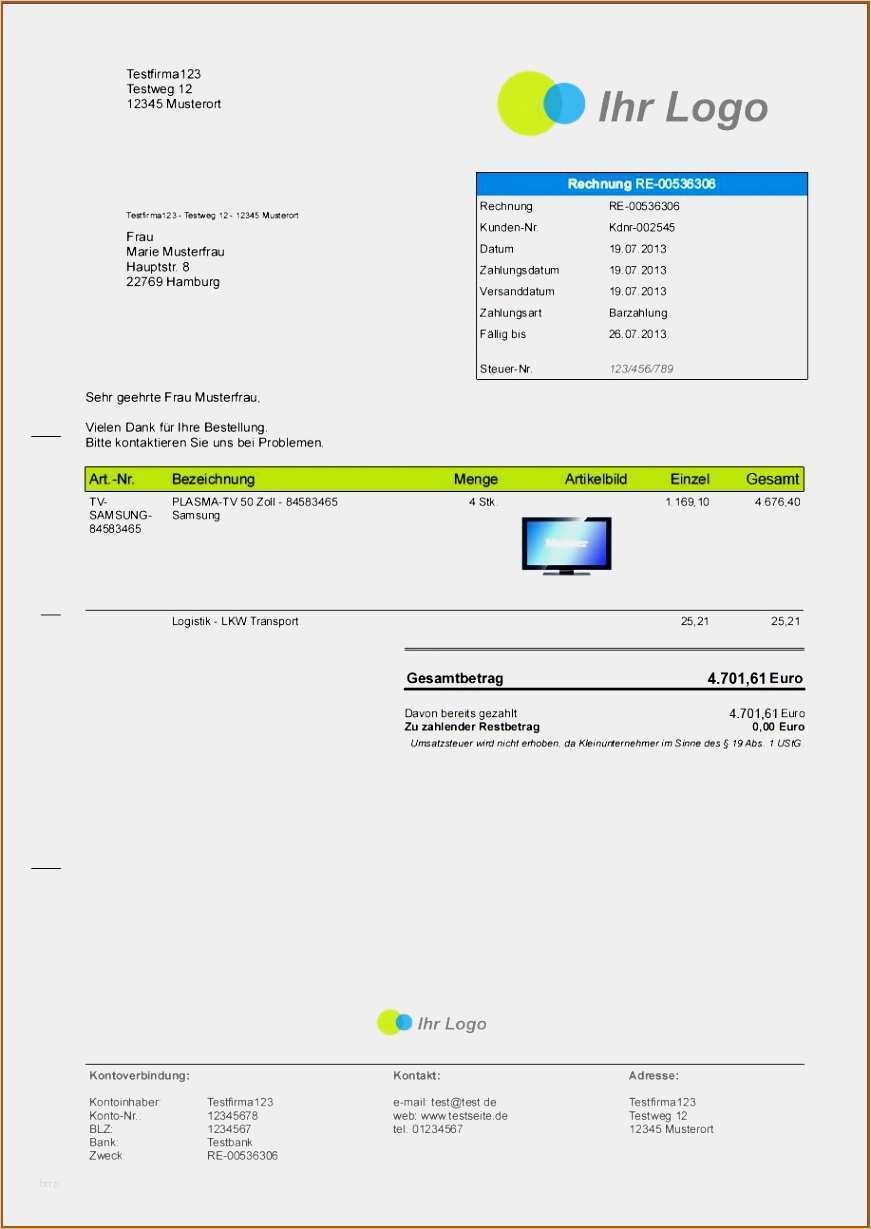This screenshot has height=1229, width=871.
Task: Click the Logistik - LKW Transport line item
Action: (x=235, y=621)
